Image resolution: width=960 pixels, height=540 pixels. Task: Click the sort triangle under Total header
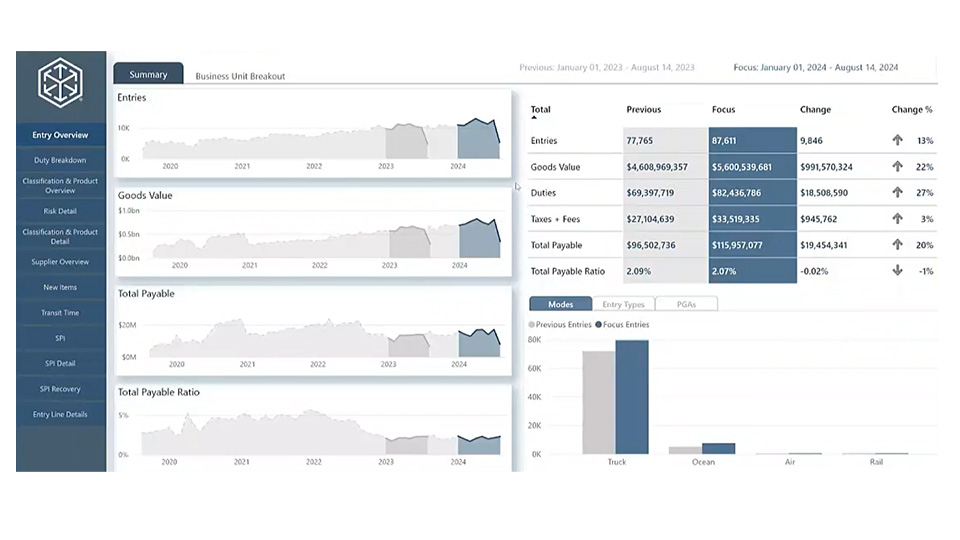(534, 118)
